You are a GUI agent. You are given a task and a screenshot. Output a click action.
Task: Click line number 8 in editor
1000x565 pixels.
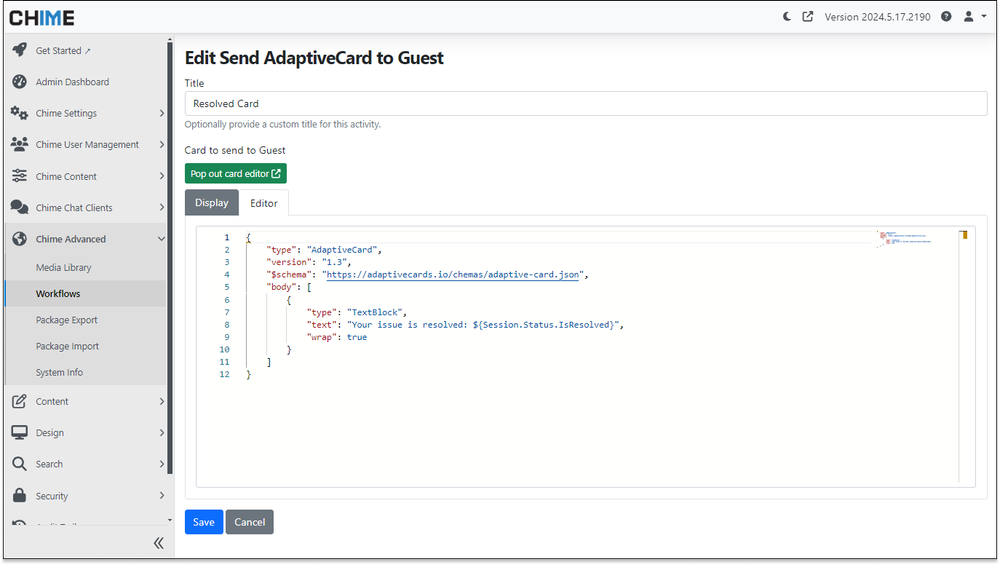pos(226,325)
